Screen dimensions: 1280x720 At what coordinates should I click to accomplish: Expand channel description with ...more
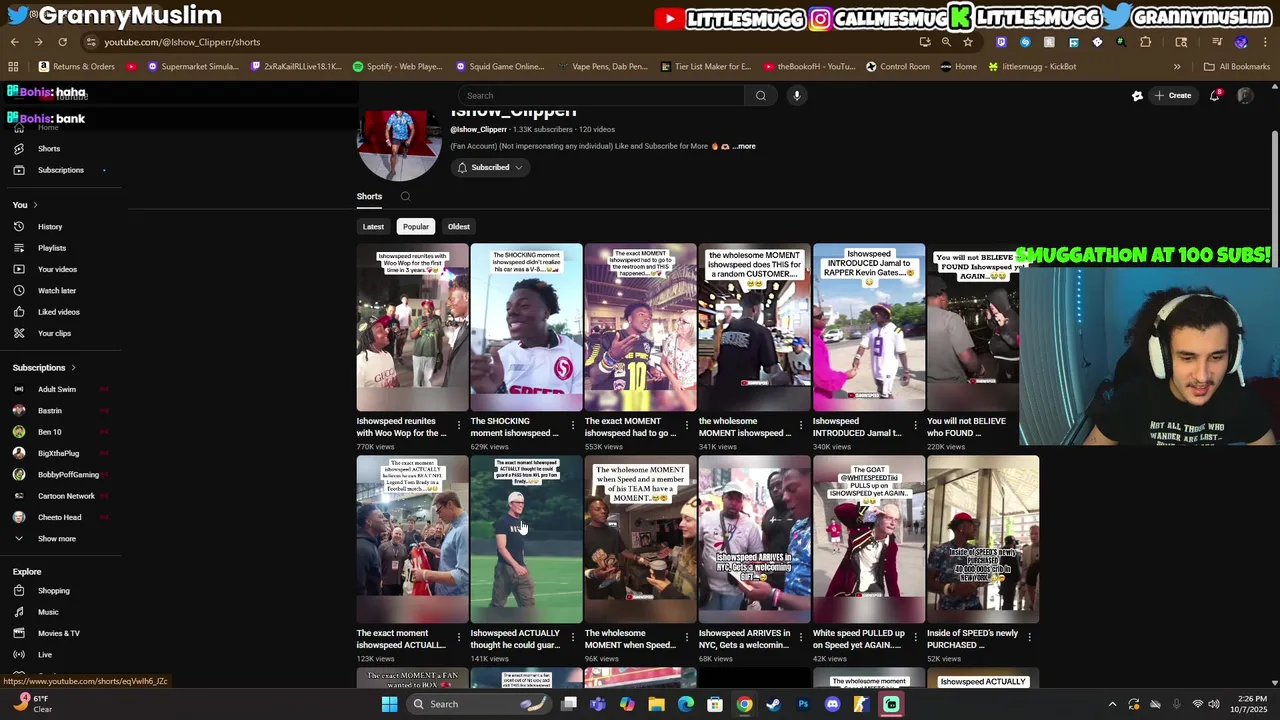click(x=746, y=146)
